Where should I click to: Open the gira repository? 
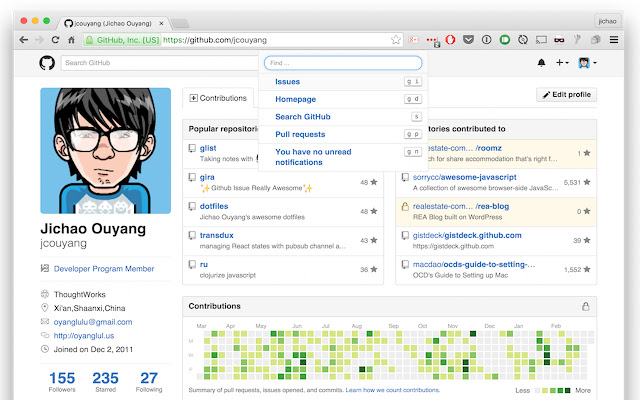click(207, 177)
